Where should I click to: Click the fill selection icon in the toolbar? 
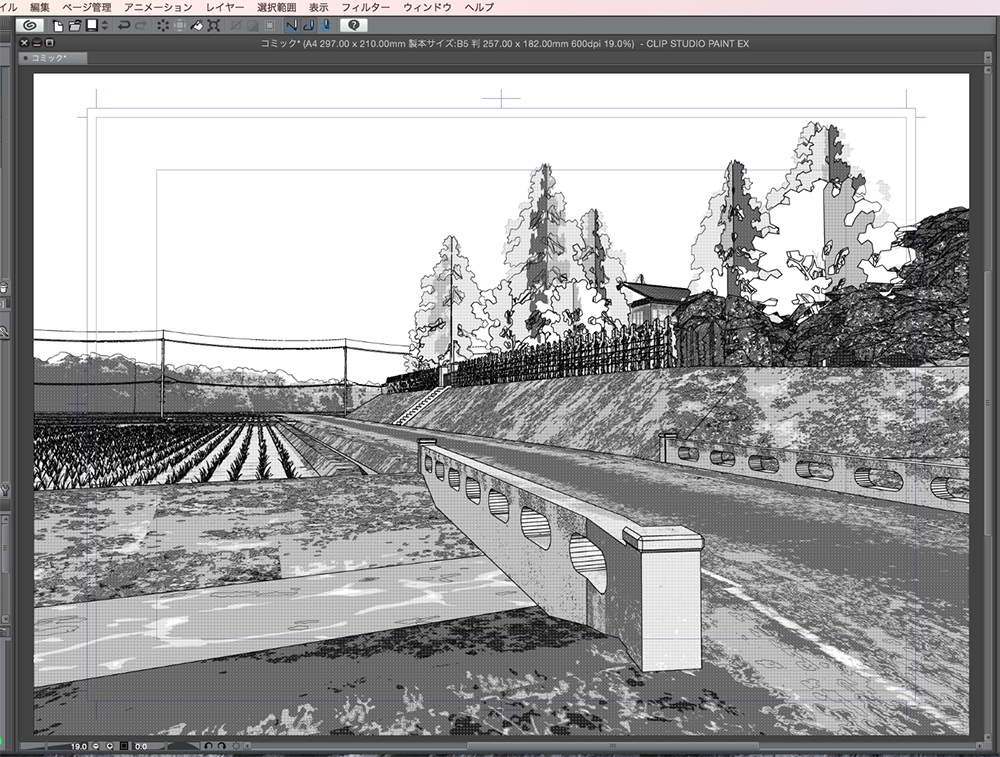[197, 25]
